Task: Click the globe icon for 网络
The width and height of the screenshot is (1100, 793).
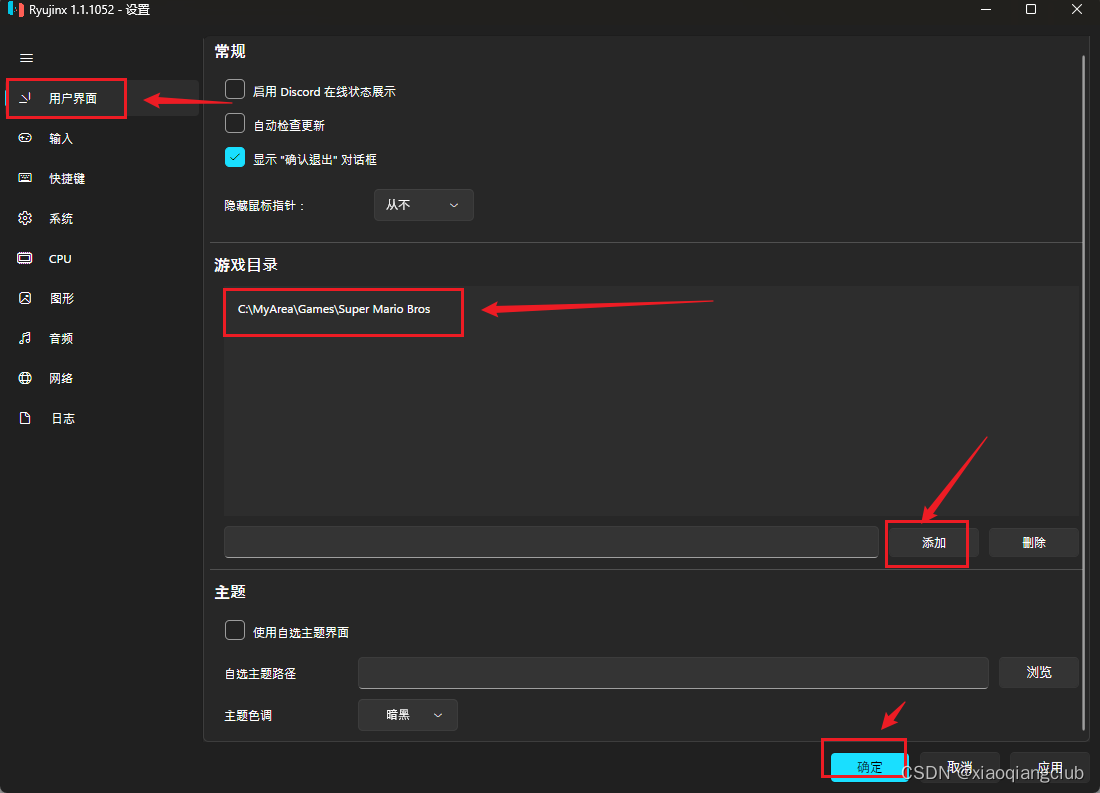Action: tap(26, 378)
